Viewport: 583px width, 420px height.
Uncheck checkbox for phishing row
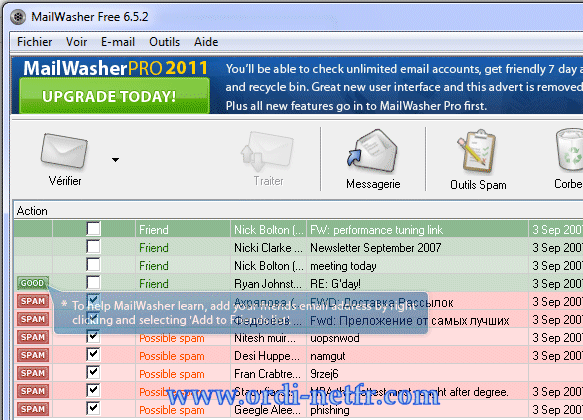(93, 408)
